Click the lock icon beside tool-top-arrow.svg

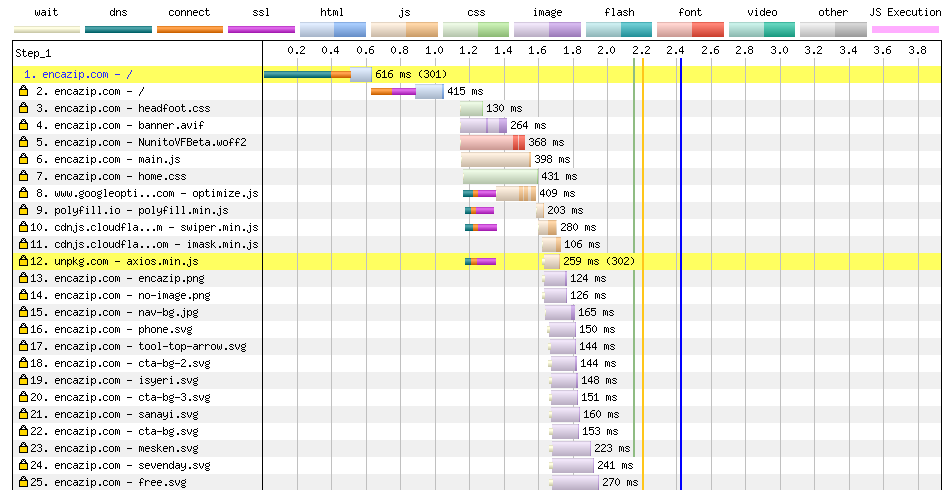24,347
